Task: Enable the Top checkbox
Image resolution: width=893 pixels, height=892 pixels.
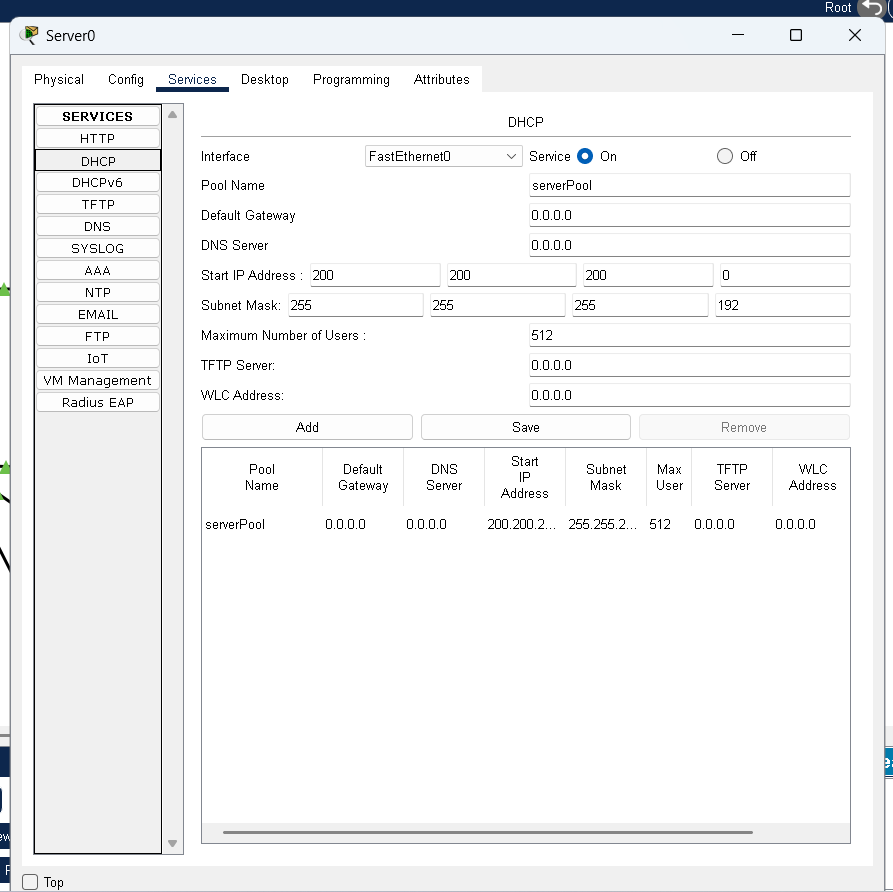Action: [x=30, y=882]
